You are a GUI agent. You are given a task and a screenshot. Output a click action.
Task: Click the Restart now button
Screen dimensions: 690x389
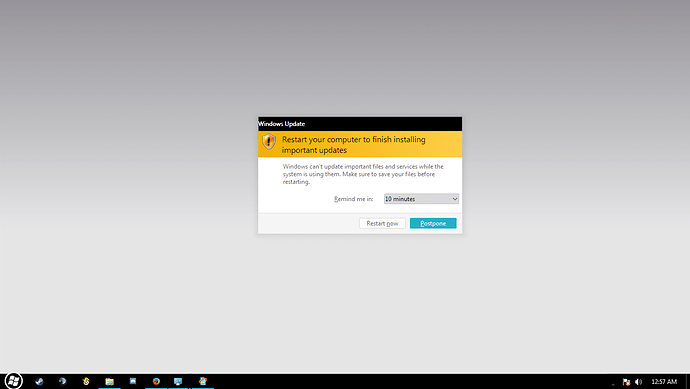point(382,224)
